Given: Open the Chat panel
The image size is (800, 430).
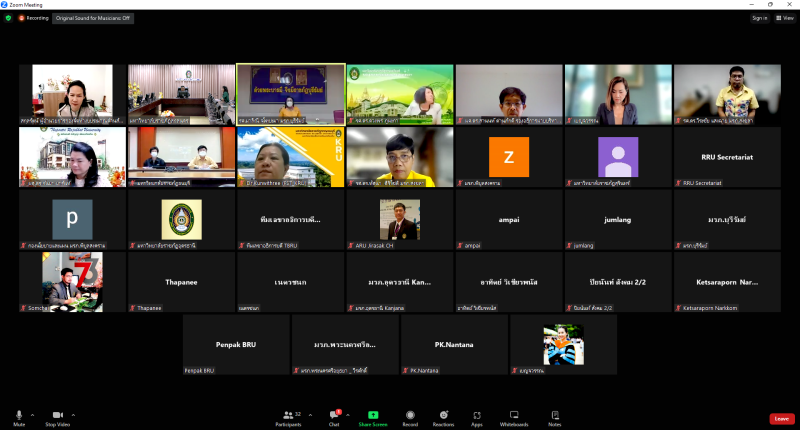Looking at the screenshot, I should click(x=334, y=416).
